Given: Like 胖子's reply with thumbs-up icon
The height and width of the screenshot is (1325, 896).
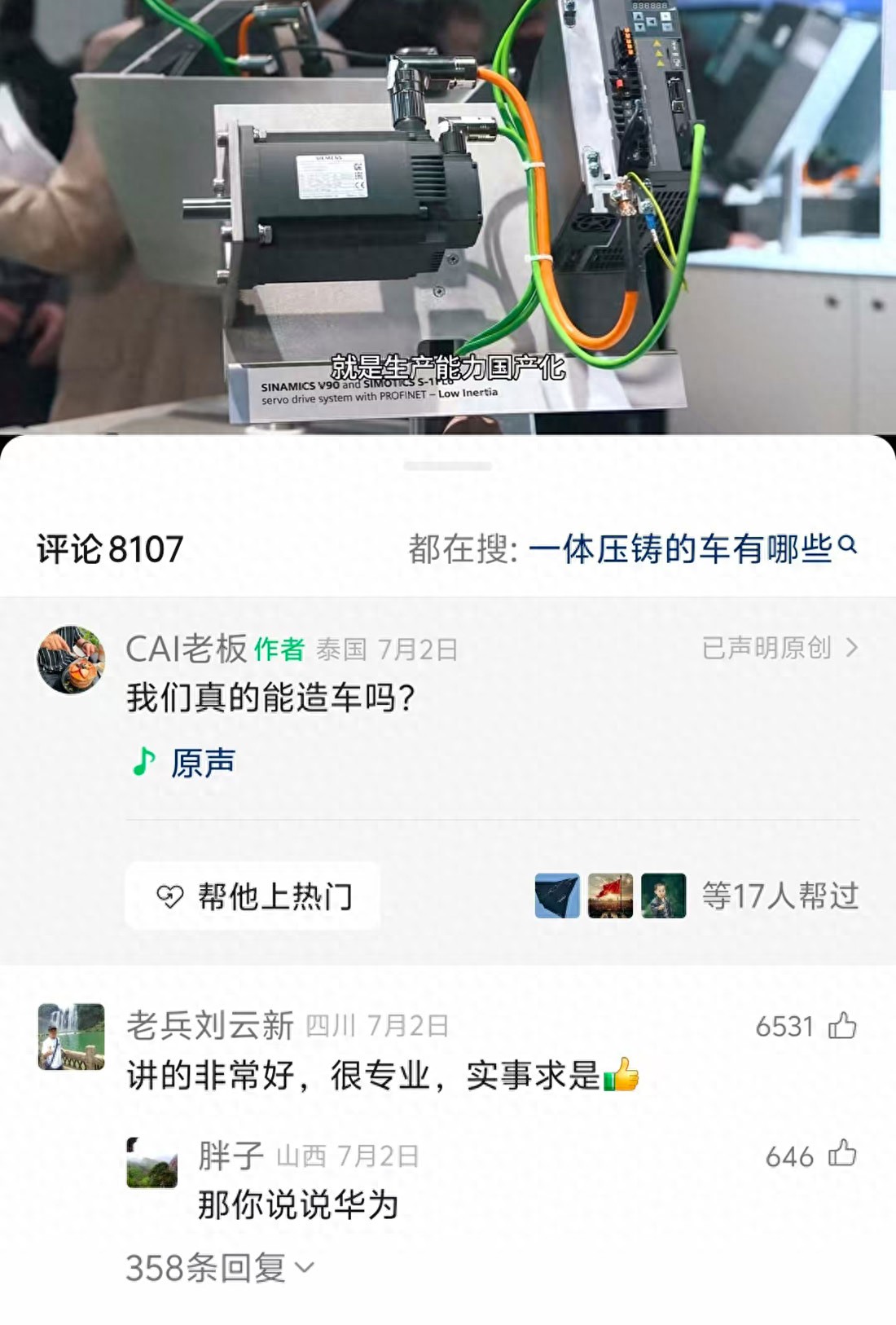Looking at the screenshot, I should click(842, 1154).
